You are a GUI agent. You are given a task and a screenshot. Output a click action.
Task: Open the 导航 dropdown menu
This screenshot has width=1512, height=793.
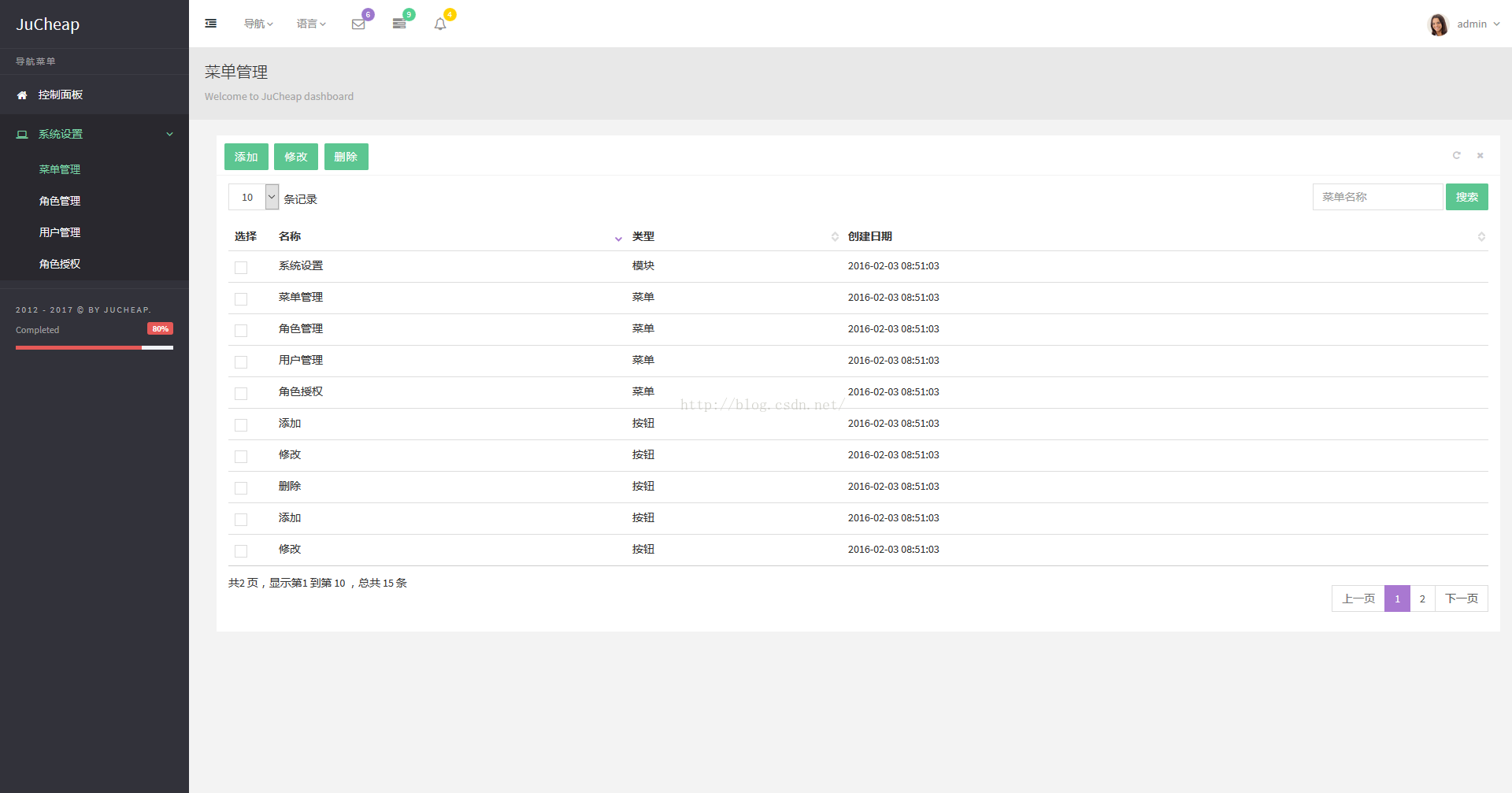(258, 24)
